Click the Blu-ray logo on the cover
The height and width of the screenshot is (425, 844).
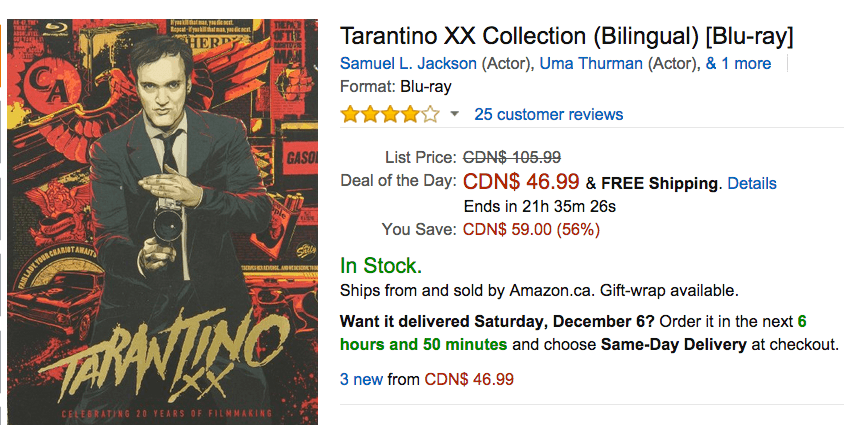pyautogui.click(x=53, y=27)
